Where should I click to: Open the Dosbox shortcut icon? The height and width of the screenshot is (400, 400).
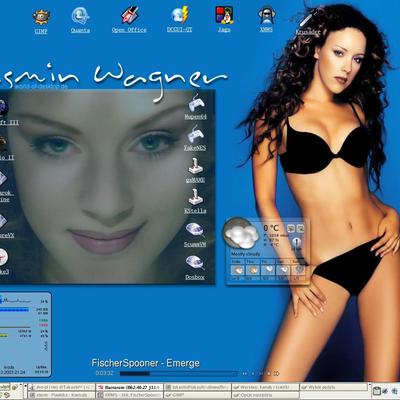[x=195, y=267]
